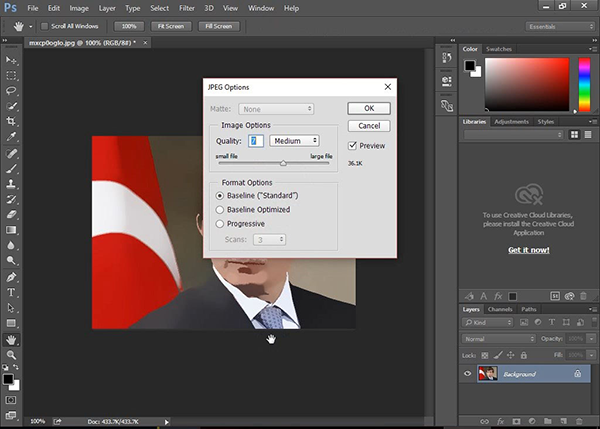Select the Horizontal Type tool
The width and height of the screenshot is (600, 429).
pyautogui.click(x=11, y=292)
